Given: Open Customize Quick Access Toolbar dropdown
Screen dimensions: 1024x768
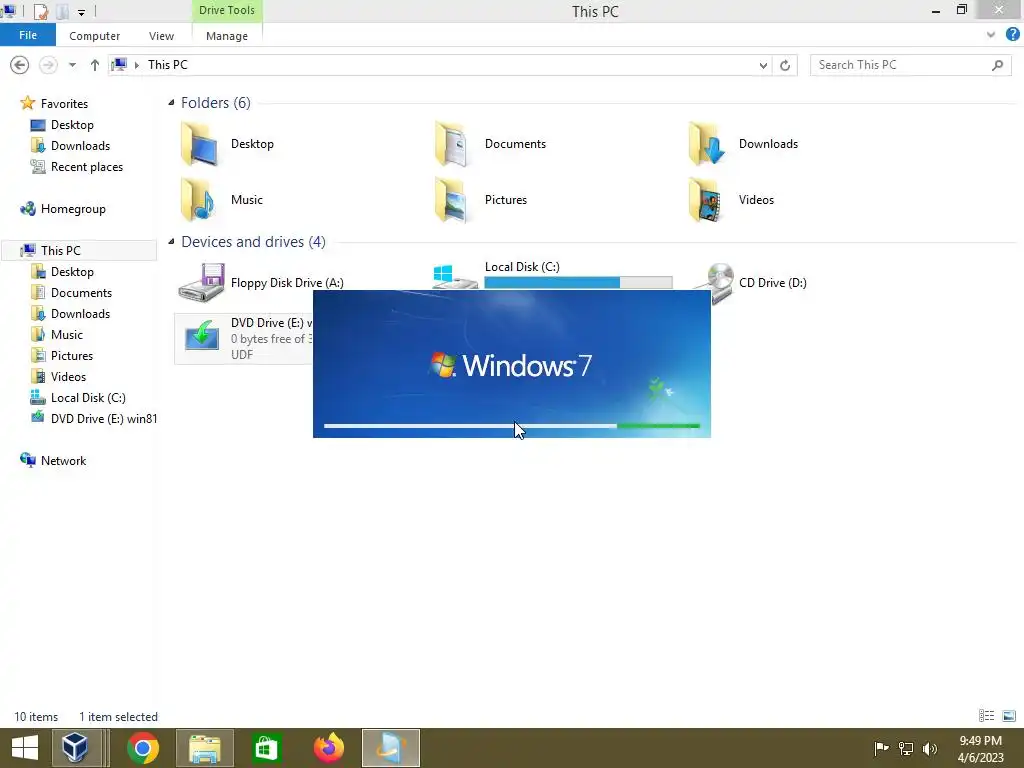Looking at the screenshot, I should [81, 12].
